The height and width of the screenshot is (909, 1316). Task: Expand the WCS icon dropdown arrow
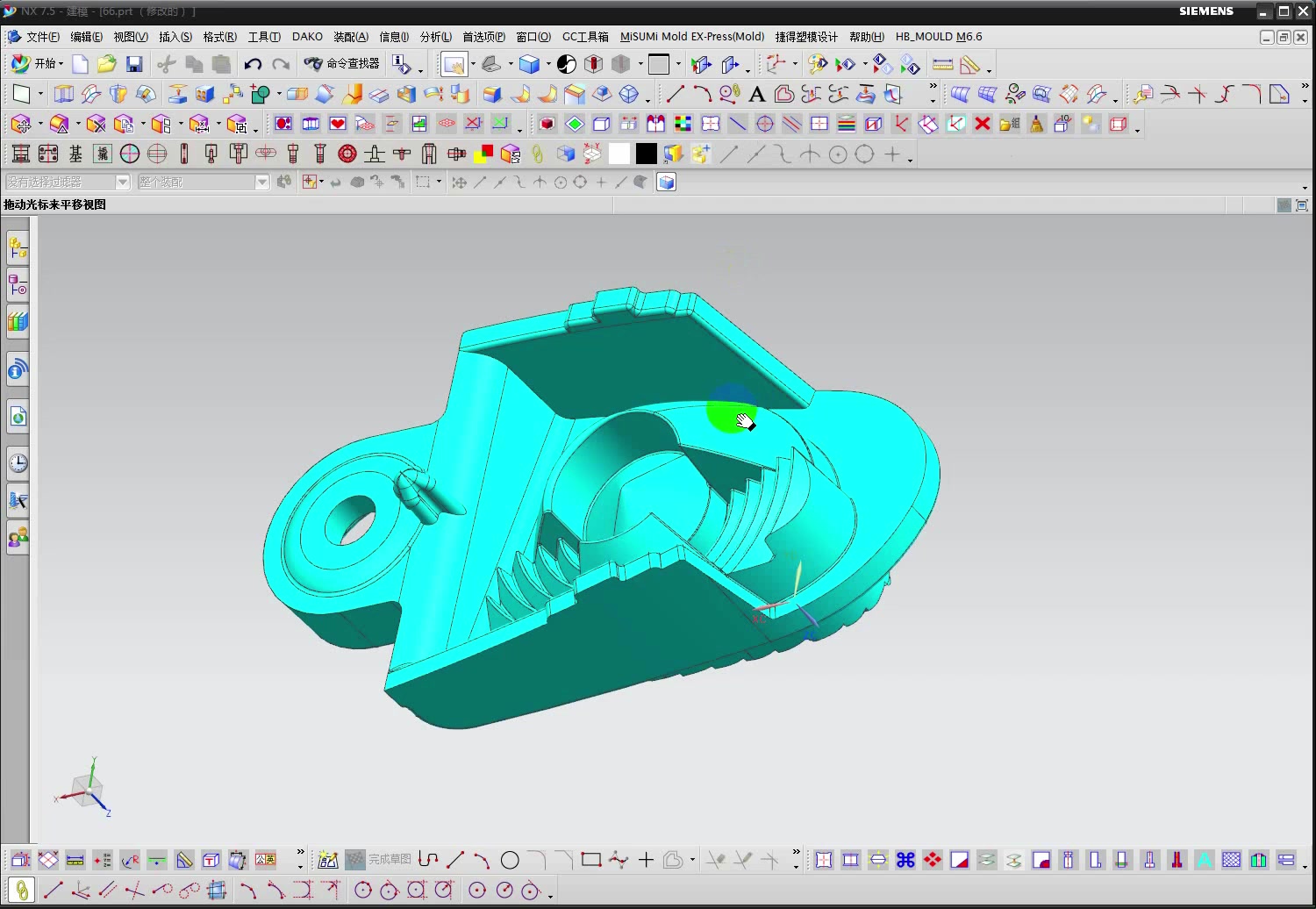point(795,64)
